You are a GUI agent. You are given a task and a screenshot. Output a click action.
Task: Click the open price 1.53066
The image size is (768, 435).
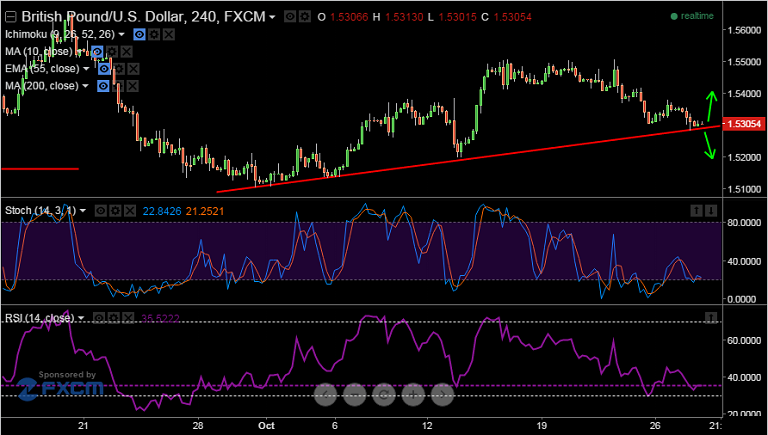tap(349, 17)
